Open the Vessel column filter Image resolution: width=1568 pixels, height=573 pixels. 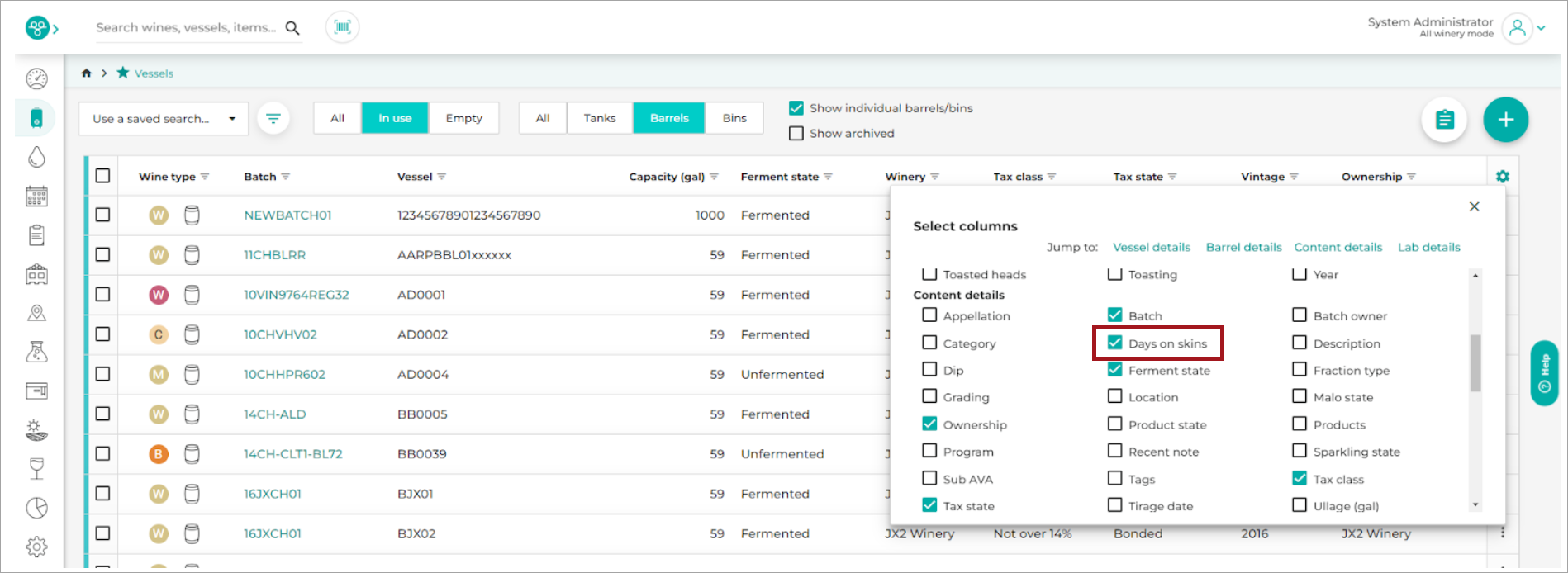tap(442, 177)
